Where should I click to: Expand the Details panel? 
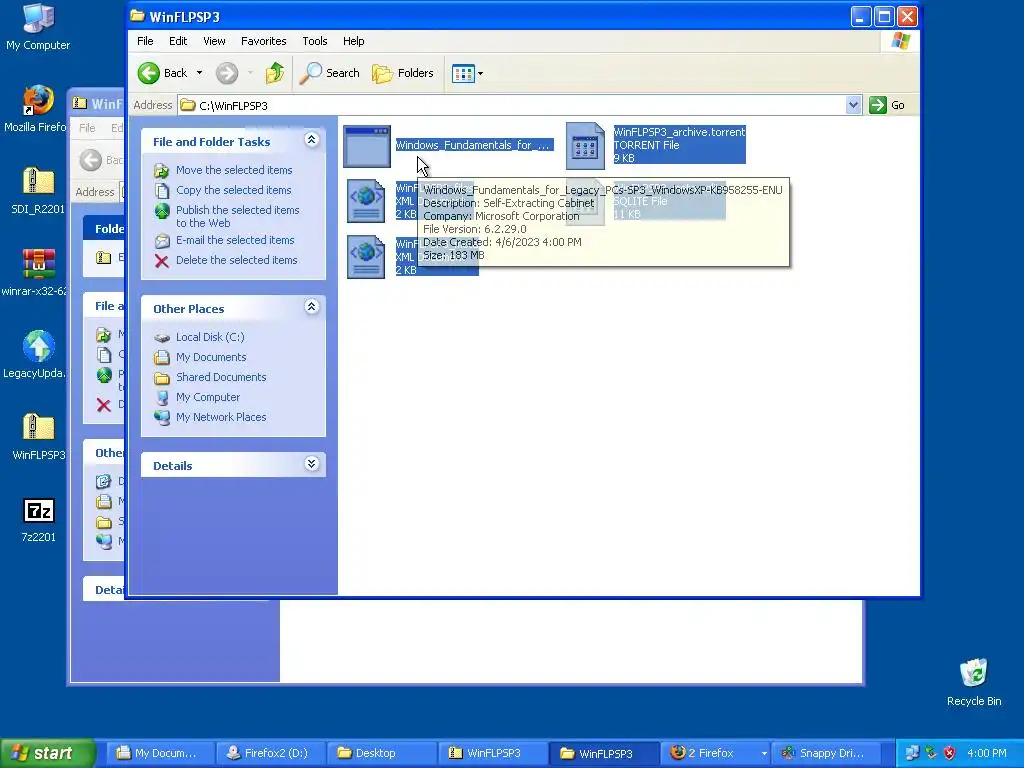(x=312, y=464)
